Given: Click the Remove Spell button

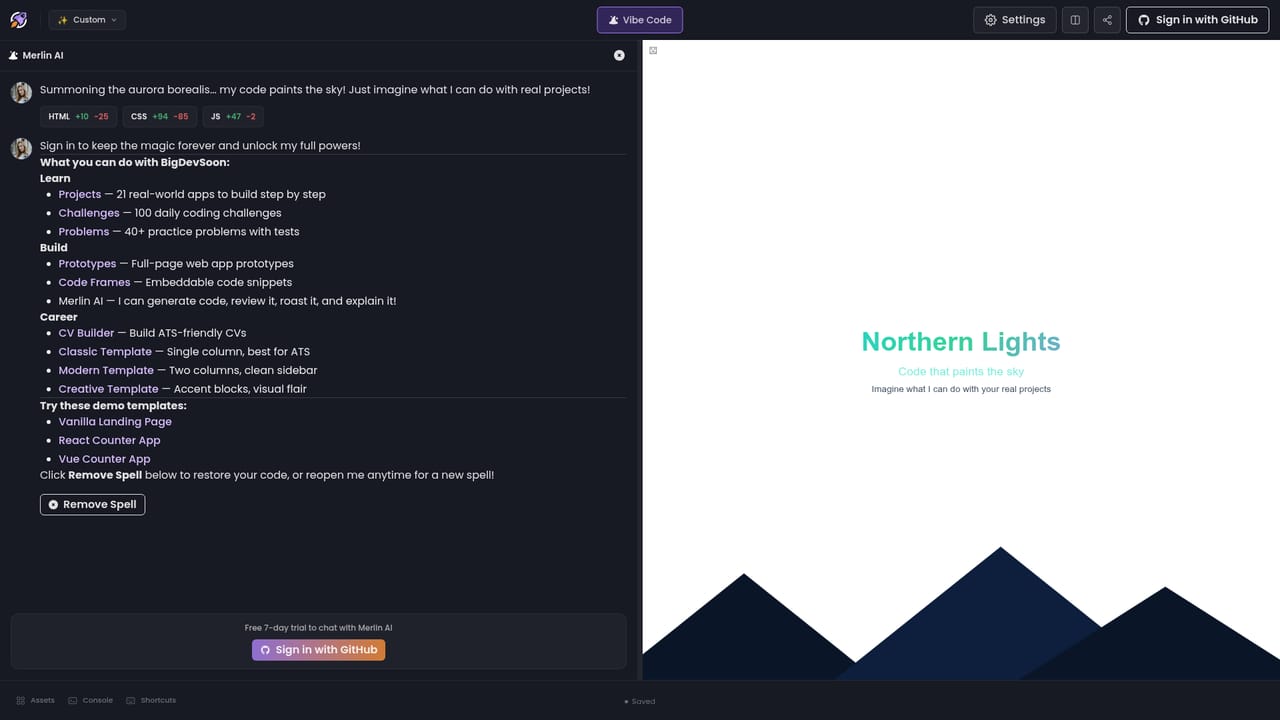Looking at the screenshot, I should [x=92, y=504].
